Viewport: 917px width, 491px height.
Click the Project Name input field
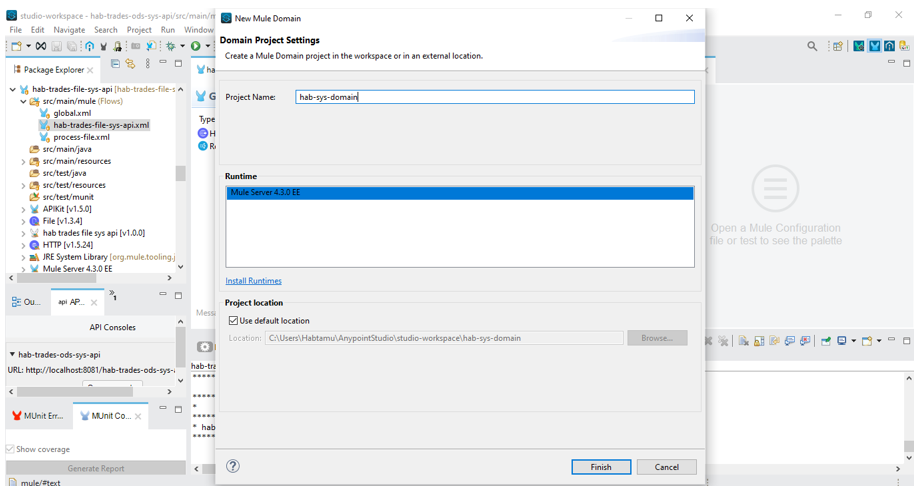[x=495, y=97]
